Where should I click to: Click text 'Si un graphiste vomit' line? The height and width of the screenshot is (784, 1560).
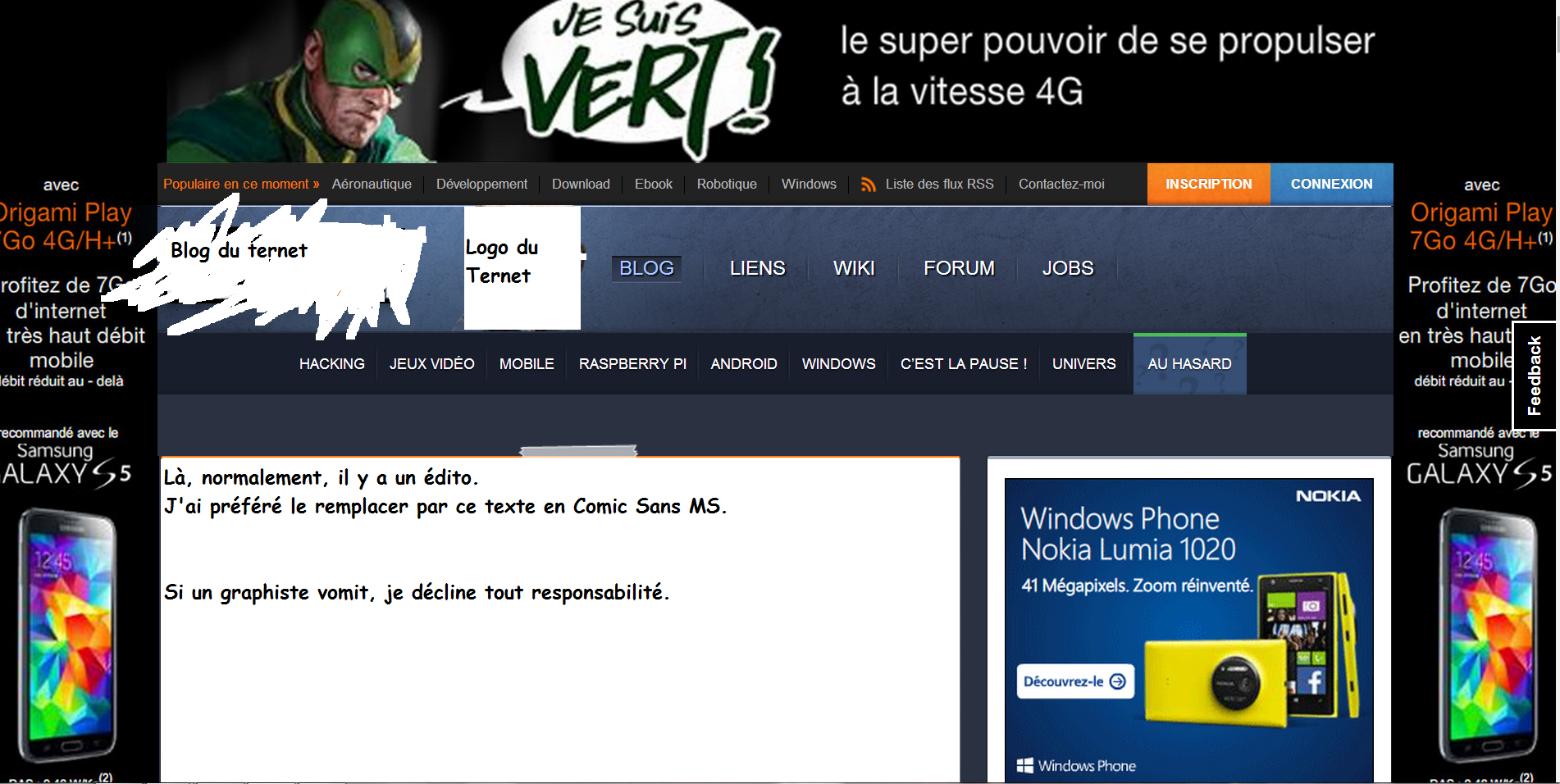(417, 593)
